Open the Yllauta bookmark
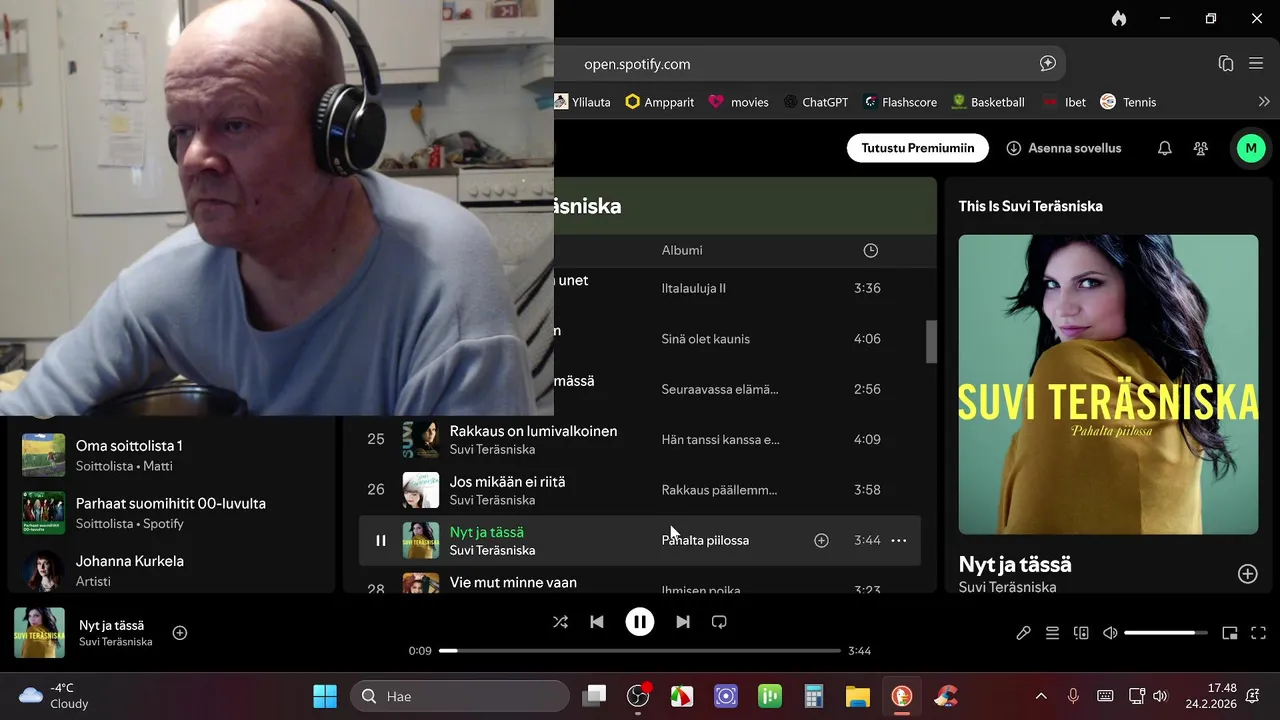Image resolution: width=1280 pixels, height=720 pixels. 583,102
